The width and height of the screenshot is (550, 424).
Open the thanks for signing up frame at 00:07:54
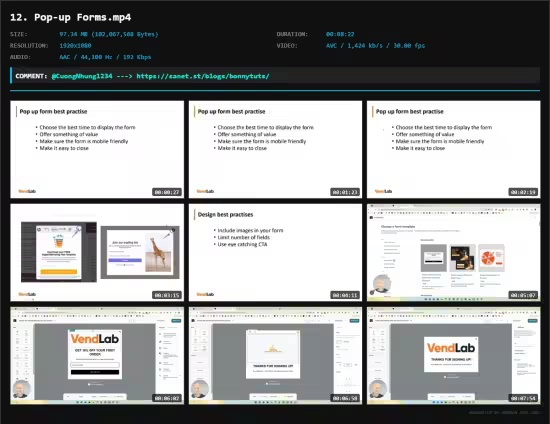tap(454, 356)
